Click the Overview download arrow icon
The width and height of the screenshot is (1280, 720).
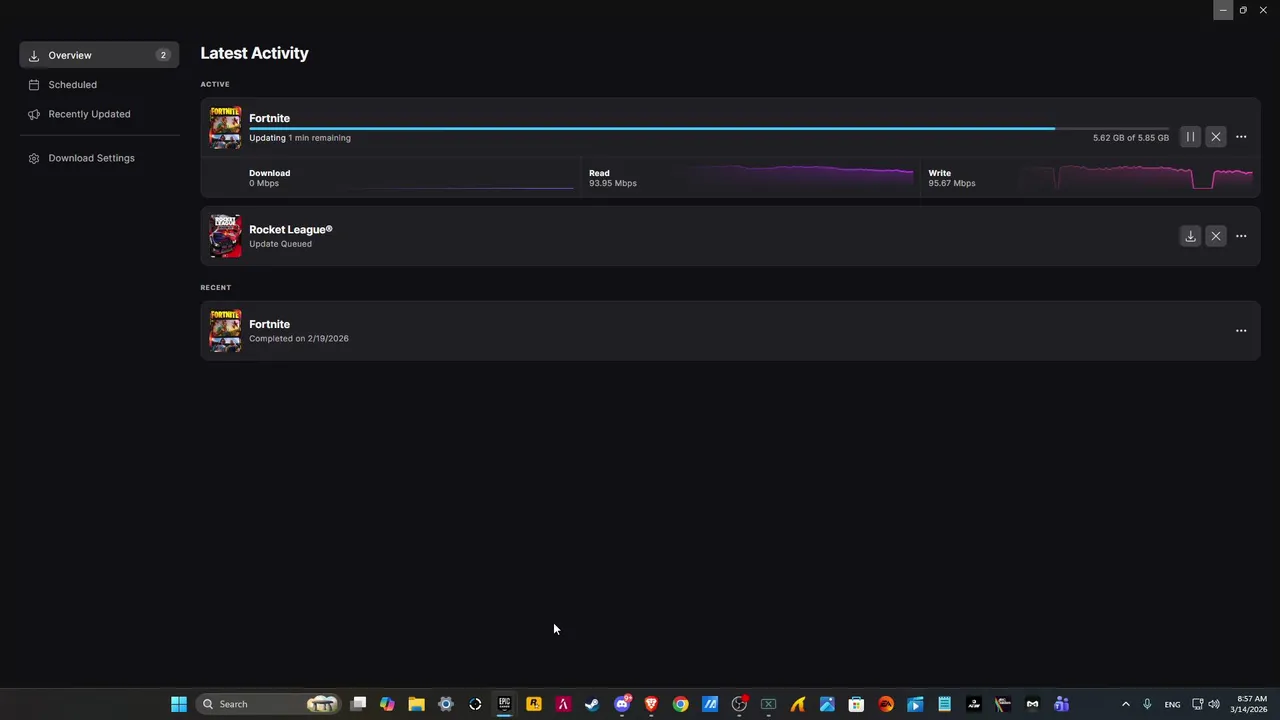(x=34, y=56)
